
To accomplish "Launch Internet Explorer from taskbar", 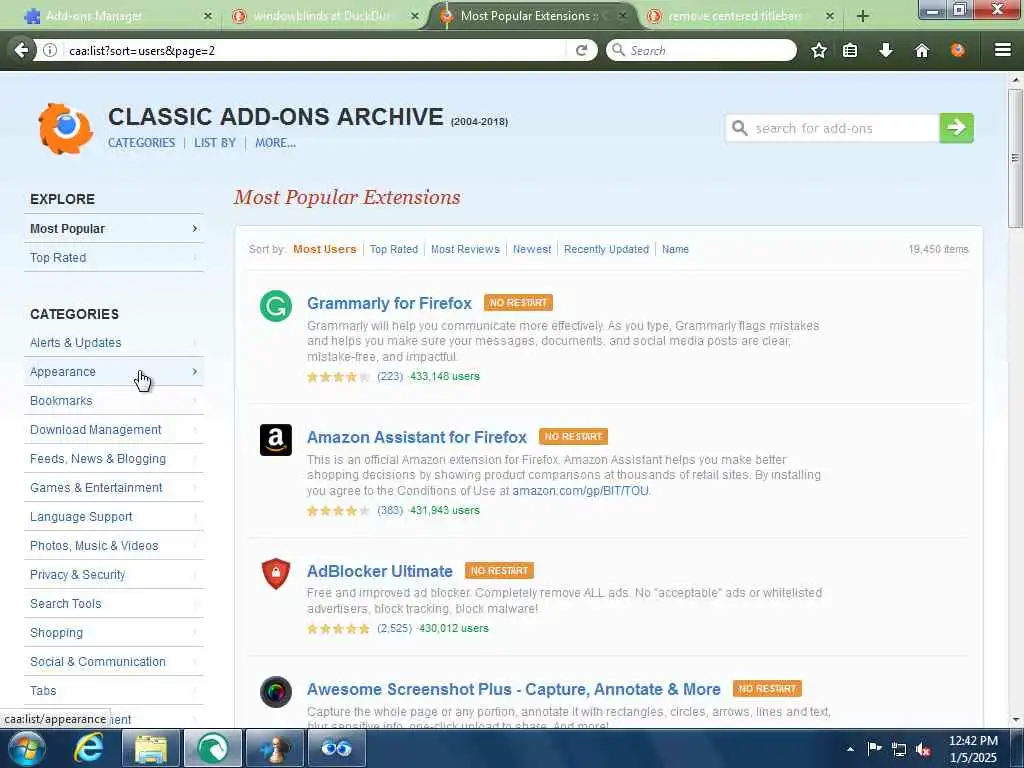I will point(88,748).
